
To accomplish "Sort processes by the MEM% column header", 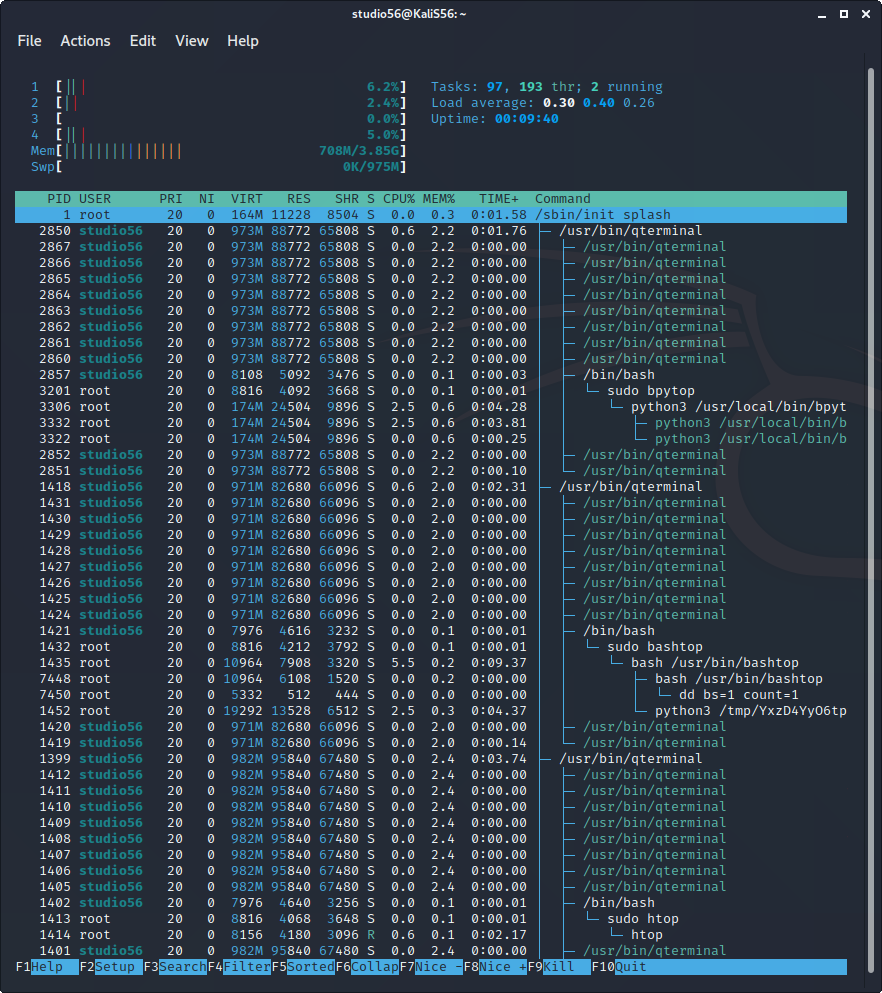I will [x=438, y=198].
